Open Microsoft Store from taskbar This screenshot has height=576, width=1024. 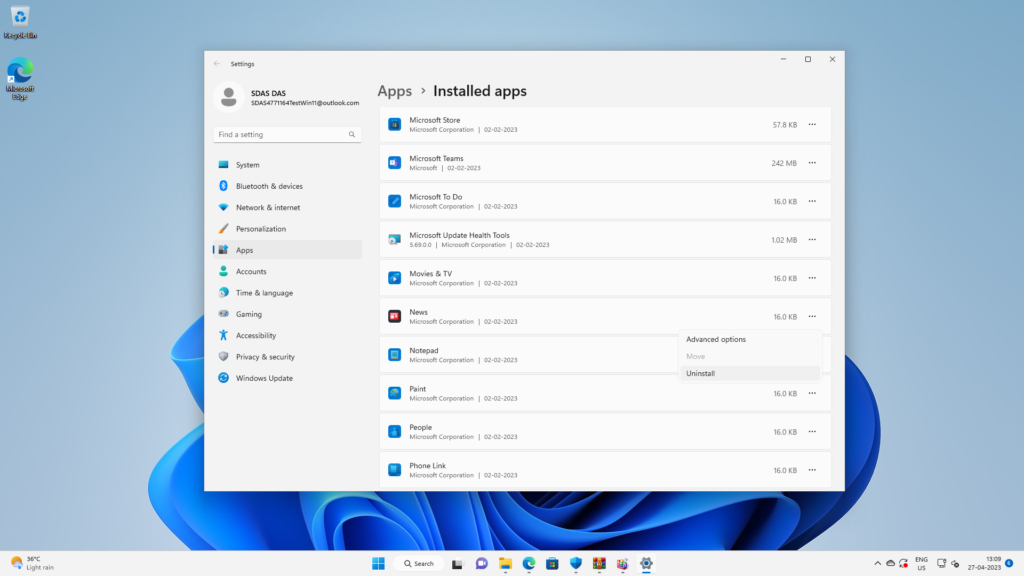(552, 564)
